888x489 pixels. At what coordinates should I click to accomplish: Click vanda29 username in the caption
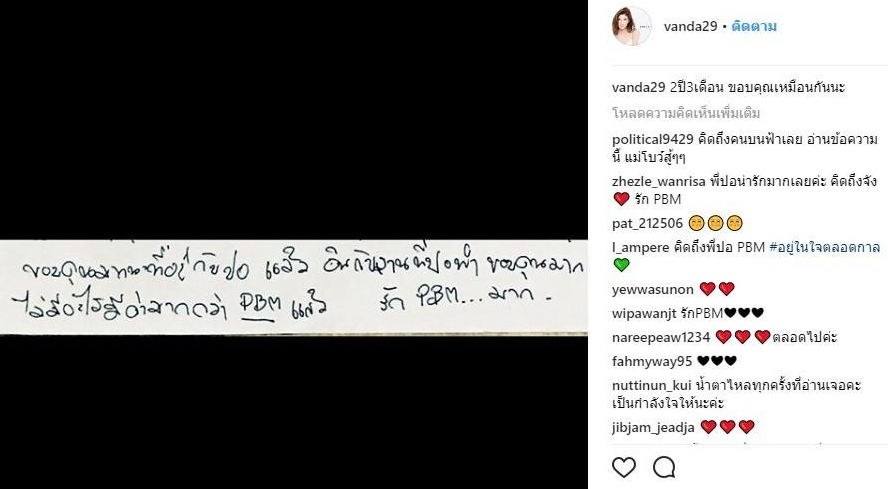pos(639,87)
